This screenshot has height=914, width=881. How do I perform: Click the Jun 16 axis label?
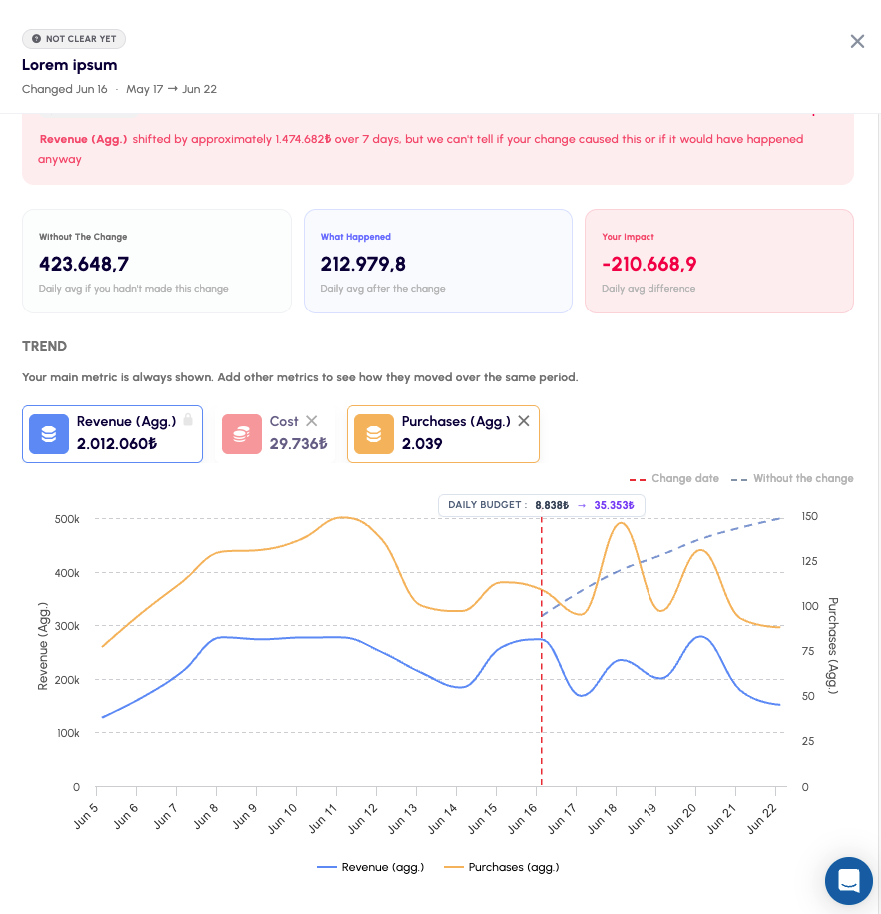coord(522,818)
